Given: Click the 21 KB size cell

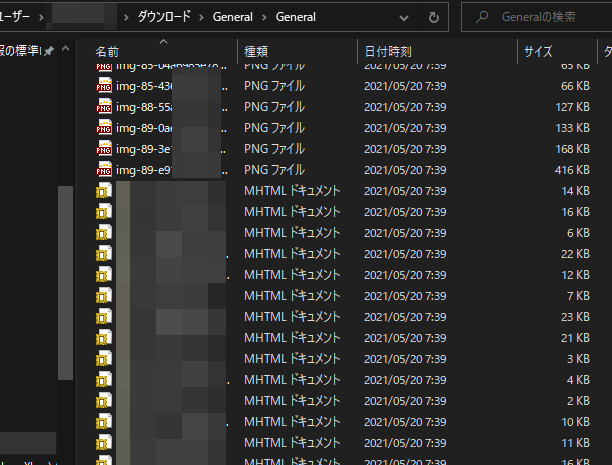Looking at the screenshot, I should [575, 338].
